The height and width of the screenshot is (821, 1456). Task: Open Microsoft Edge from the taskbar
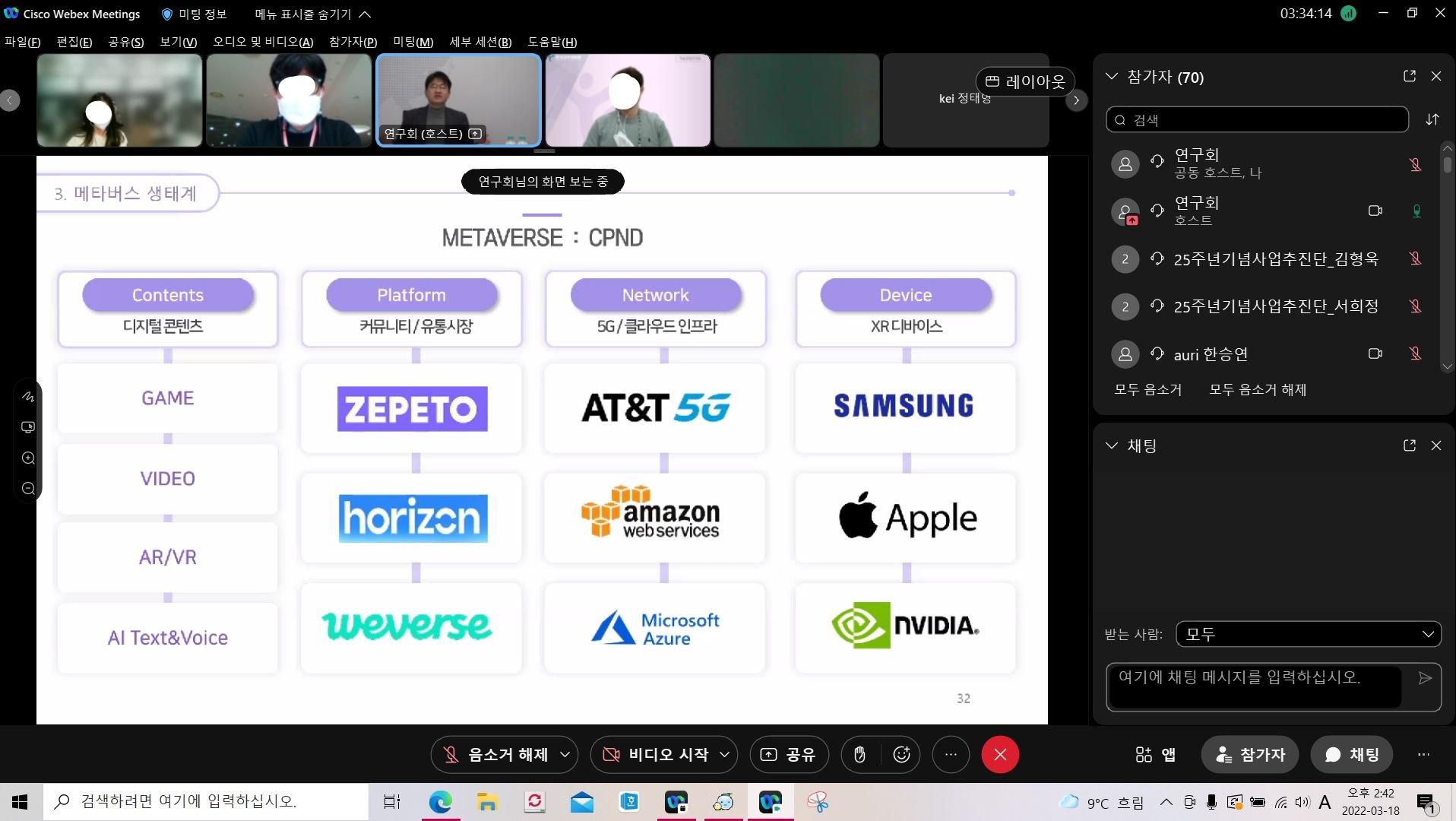(440, 801)
